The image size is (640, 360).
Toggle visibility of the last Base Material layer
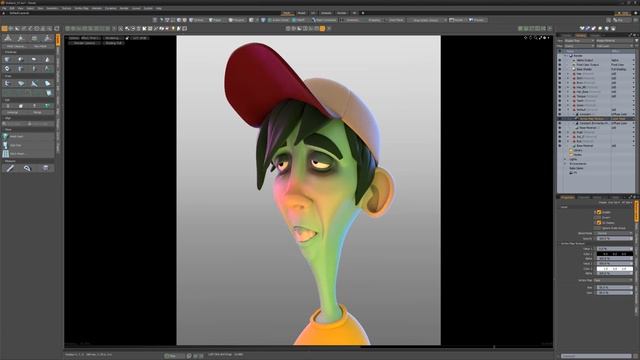[560, 146]
